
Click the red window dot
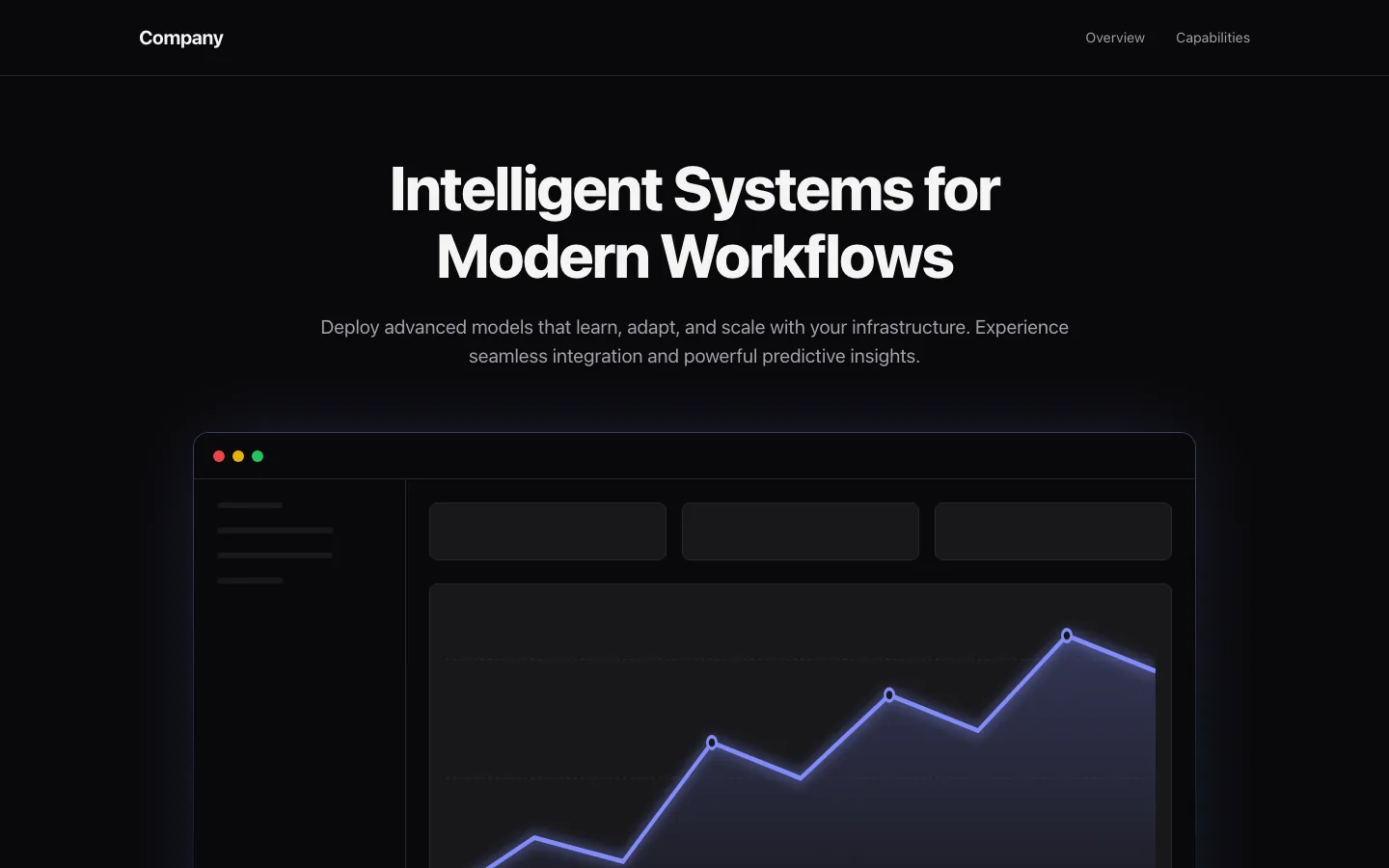pyautogui.click(x=219, y=456)
